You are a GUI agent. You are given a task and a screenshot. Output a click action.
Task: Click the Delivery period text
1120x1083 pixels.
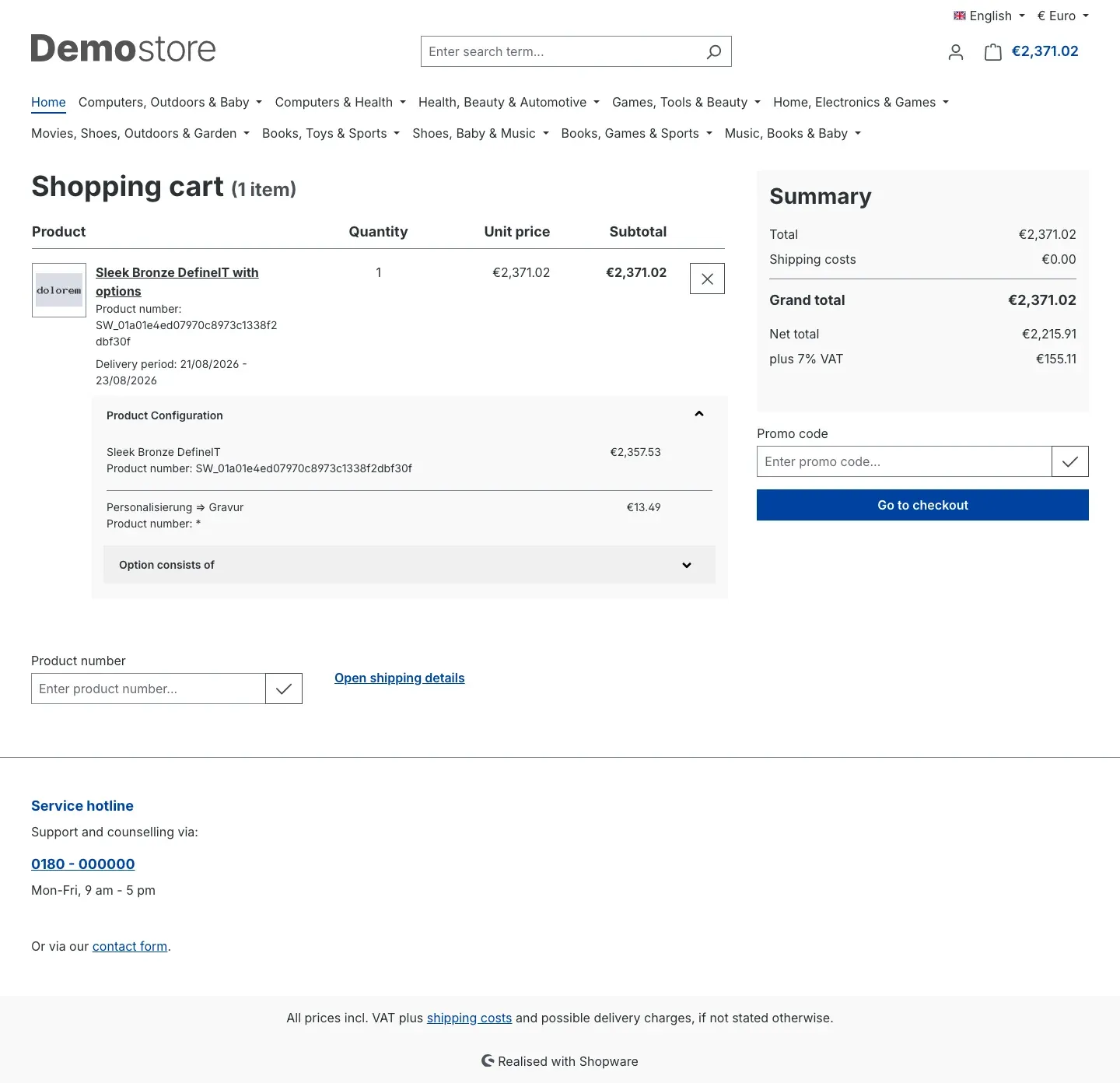coord(171,372)
